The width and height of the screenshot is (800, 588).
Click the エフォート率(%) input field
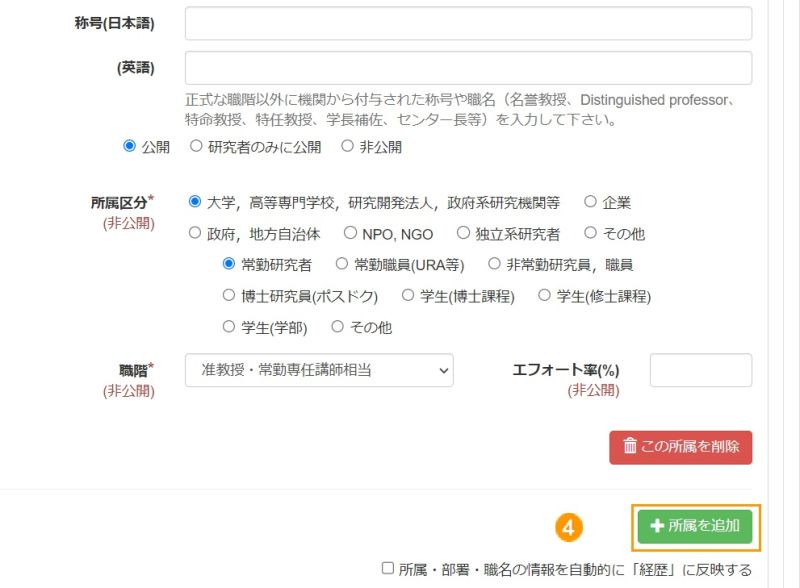point(700,370)
